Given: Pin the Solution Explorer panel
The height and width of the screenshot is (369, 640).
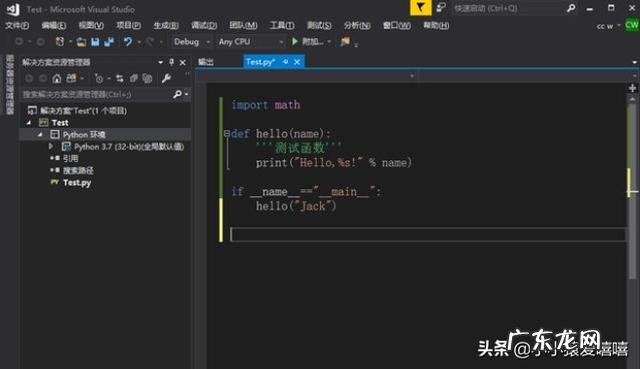Looking at the screenshot, I should pyautogui.click(x=171, y=62).
